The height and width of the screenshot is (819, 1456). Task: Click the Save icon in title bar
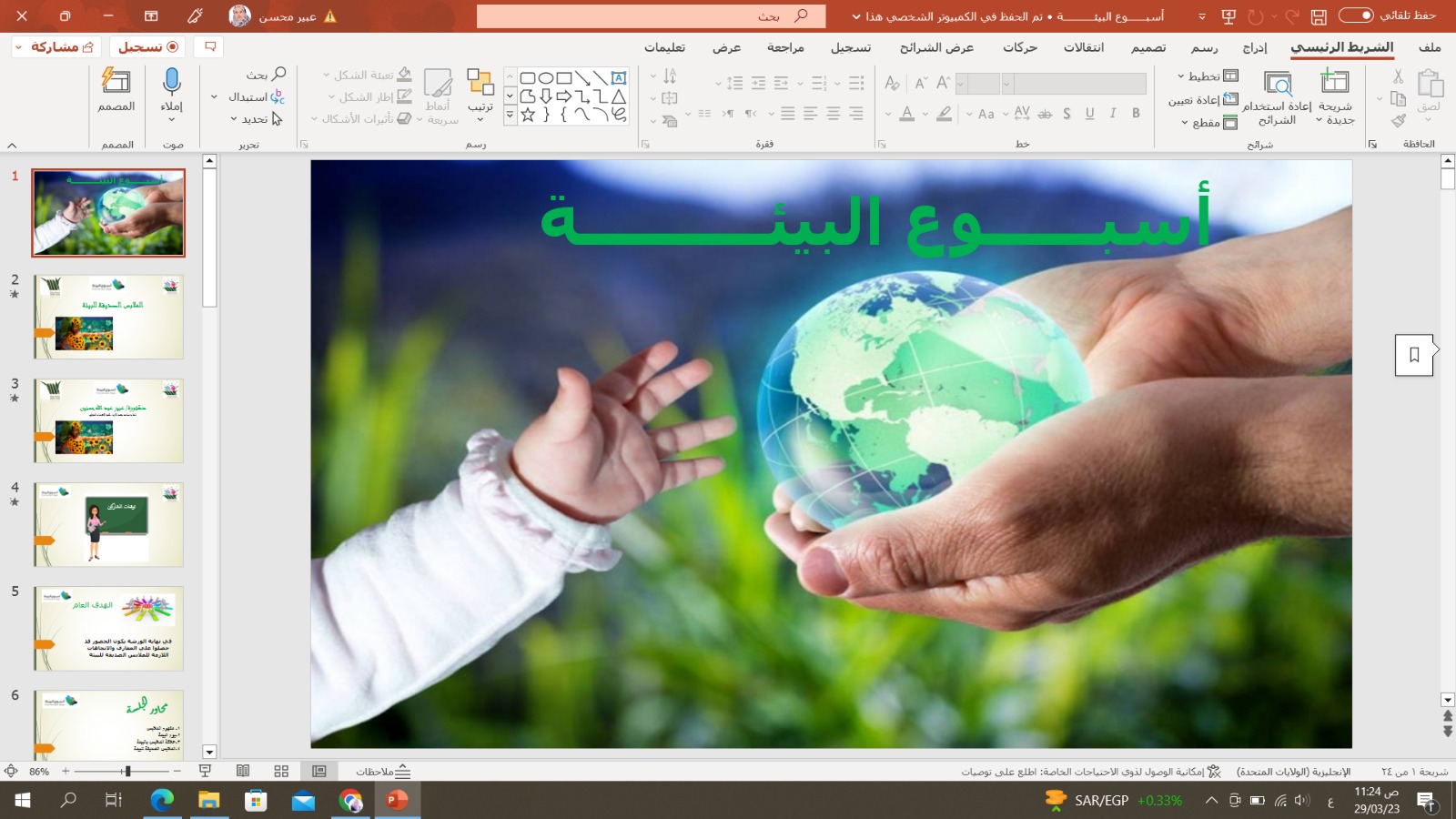[1319, 16]
